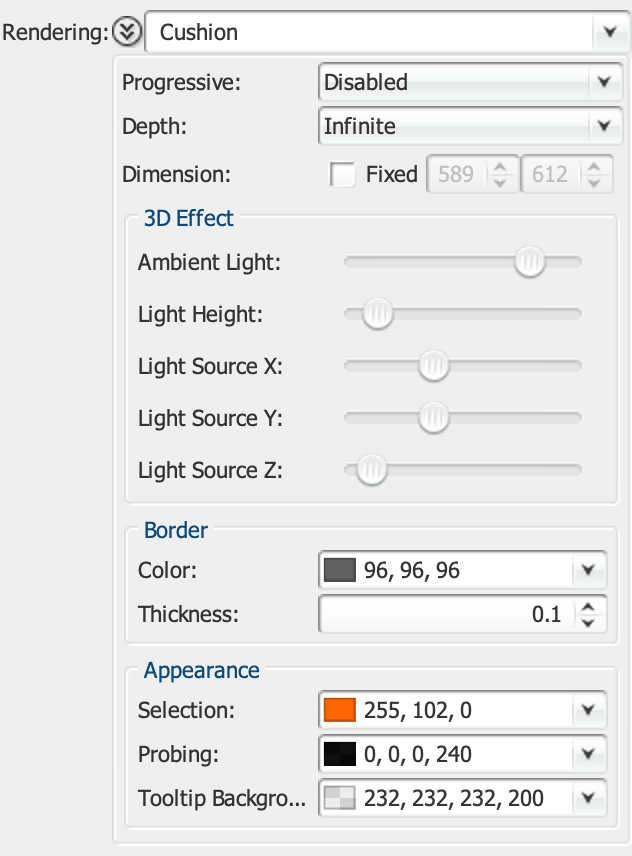The height and width of the screenshot is (856, 632).
Task: Open the Depth Infinite dropdown
Action: (465, 126)
